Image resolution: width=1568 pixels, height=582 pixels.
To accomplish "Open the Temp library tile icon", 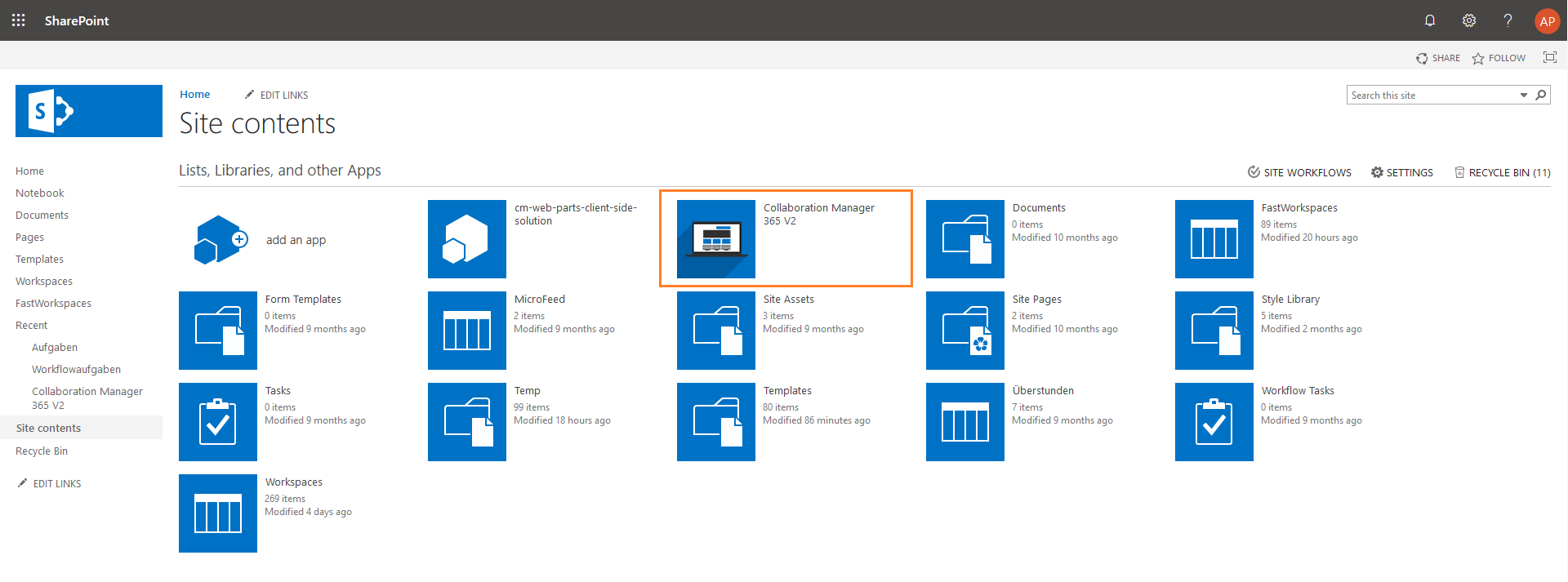I will coord(467,422).
